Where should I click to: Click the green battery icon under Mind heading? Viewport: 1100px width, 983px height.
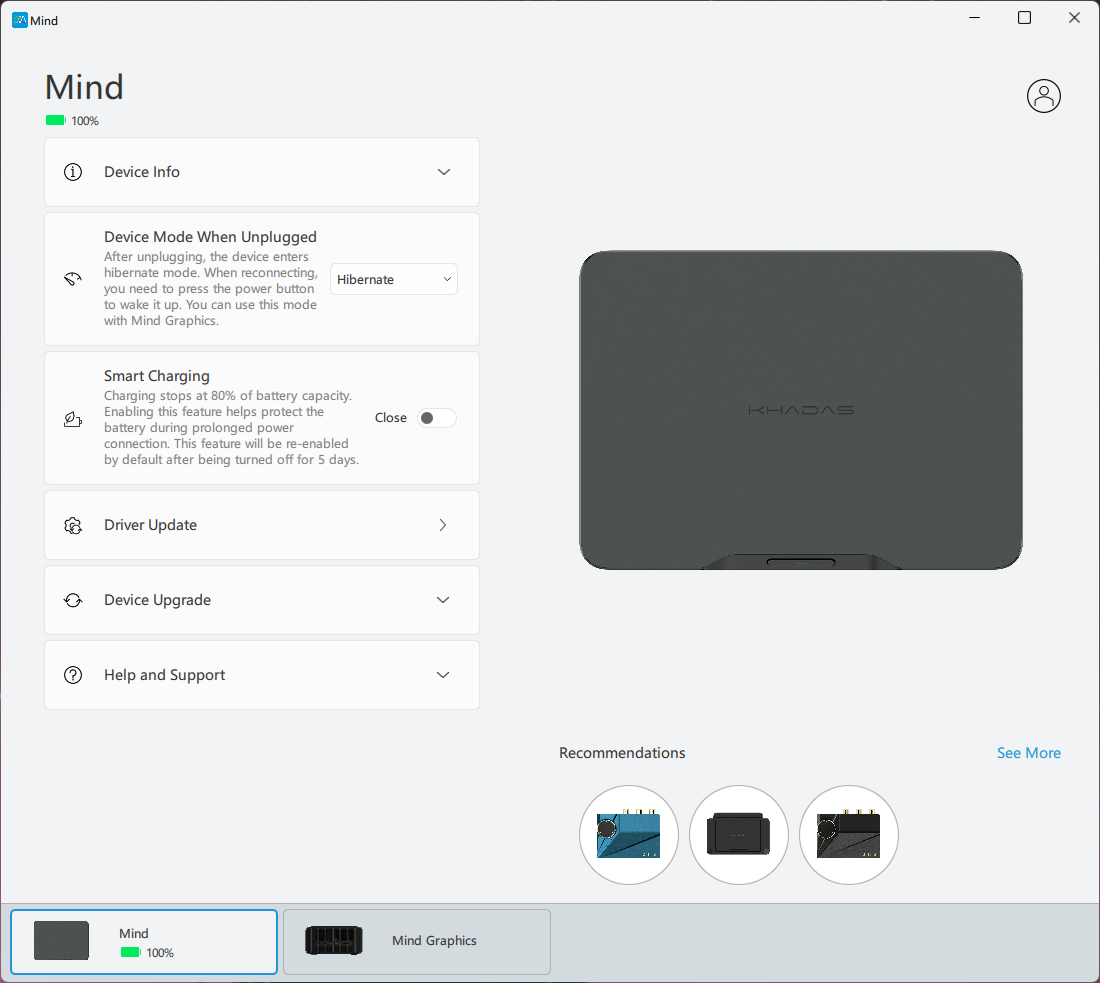(x=55, y=121)
